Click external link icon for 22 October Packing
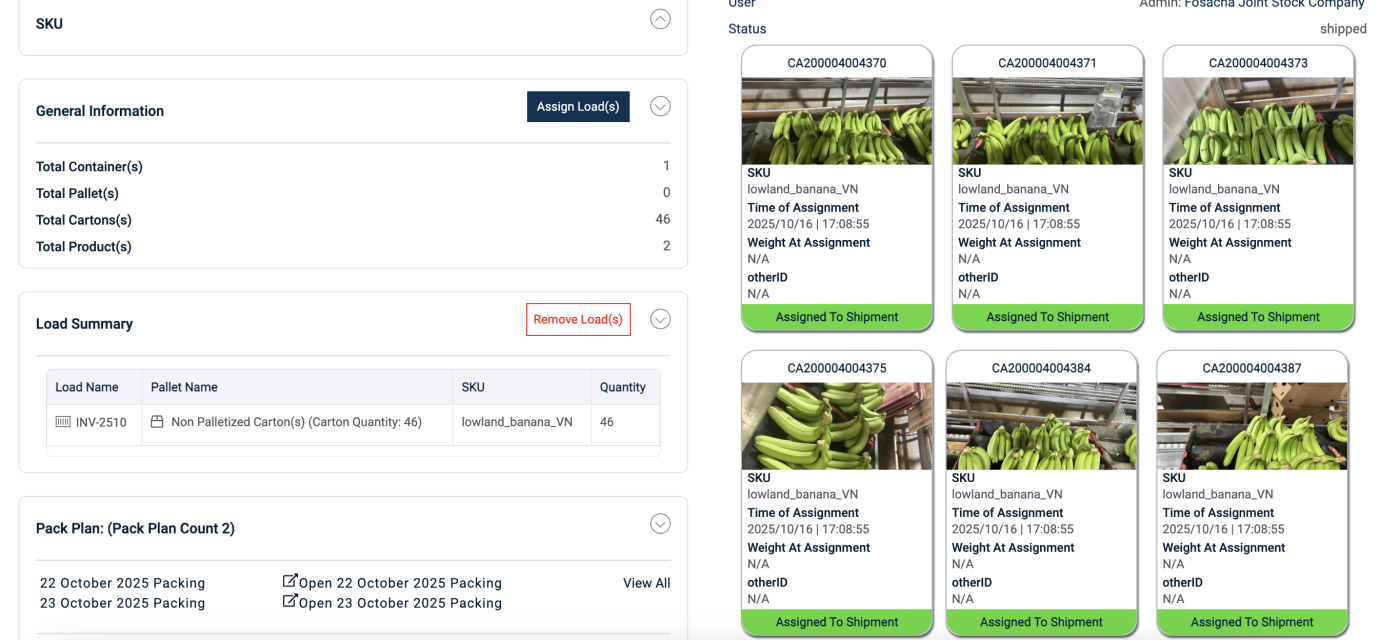This screenshot has height=640, width=1400. pos(290,581)
